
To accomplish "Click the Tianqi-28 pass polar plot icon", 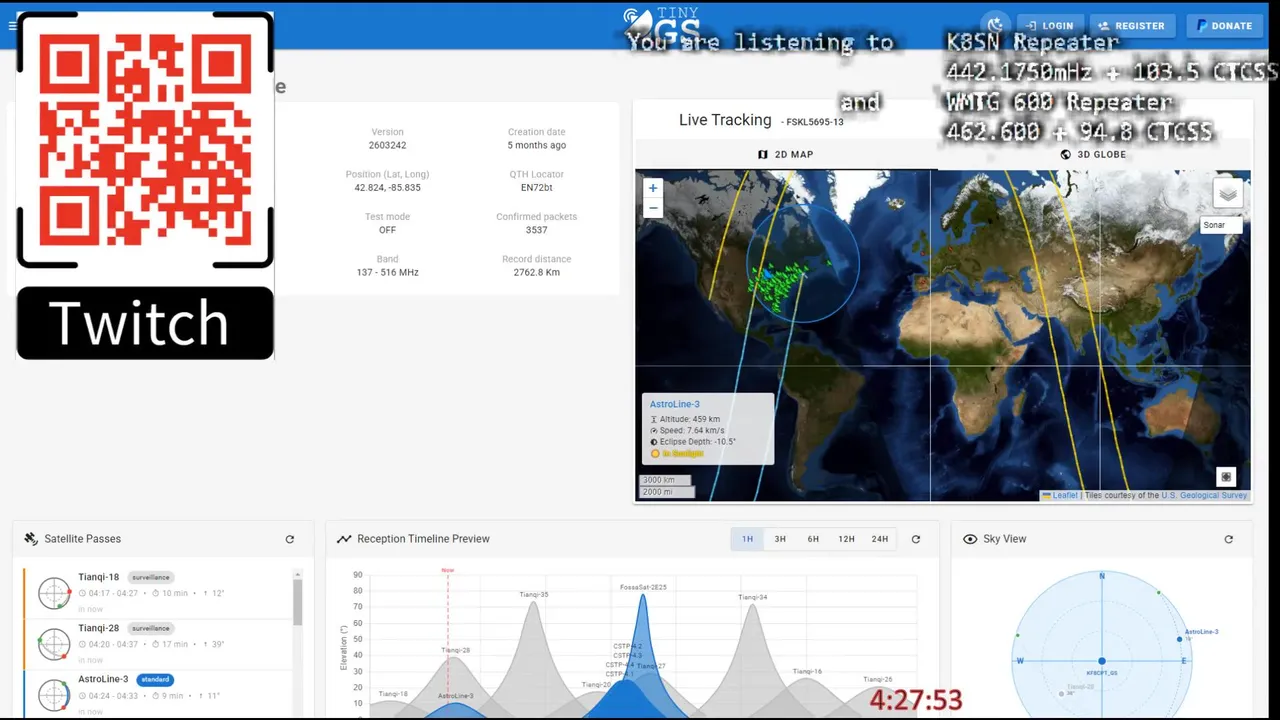I will (54, 644).
